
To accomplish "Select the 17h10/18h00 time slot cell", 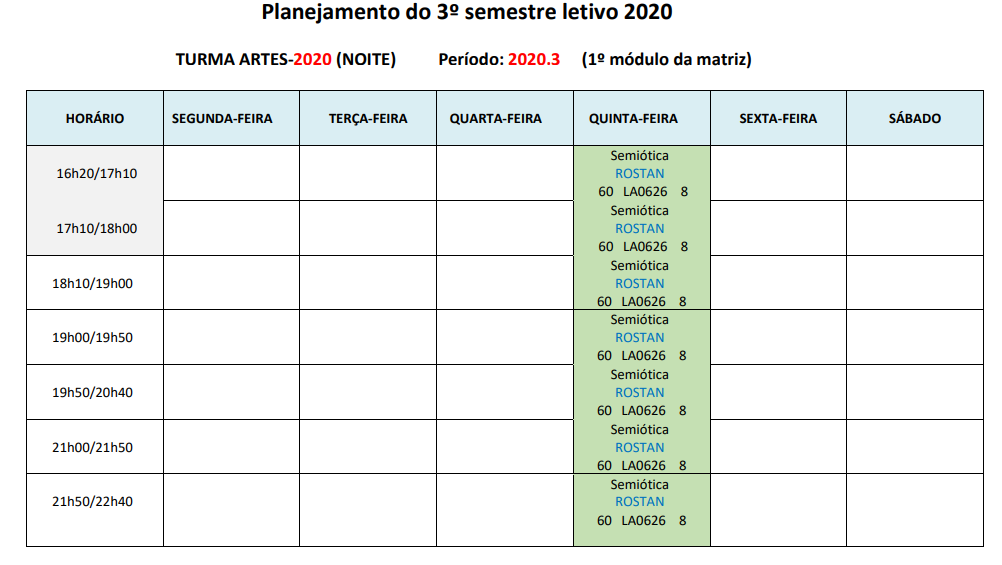I will [x=96, y=229].
